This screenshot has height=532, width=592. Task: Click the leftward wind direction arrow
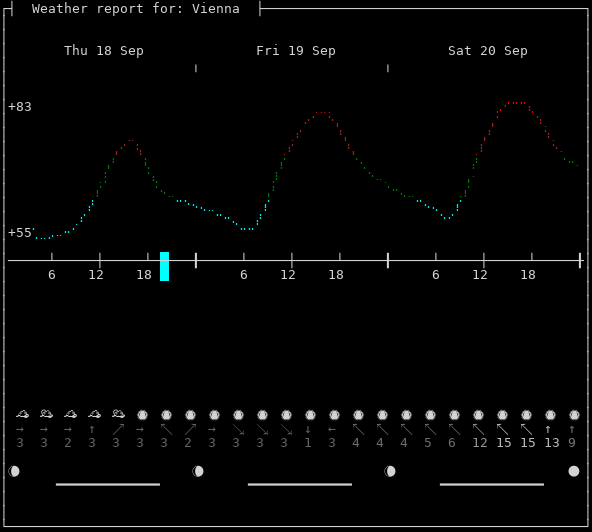pos(332,429)
